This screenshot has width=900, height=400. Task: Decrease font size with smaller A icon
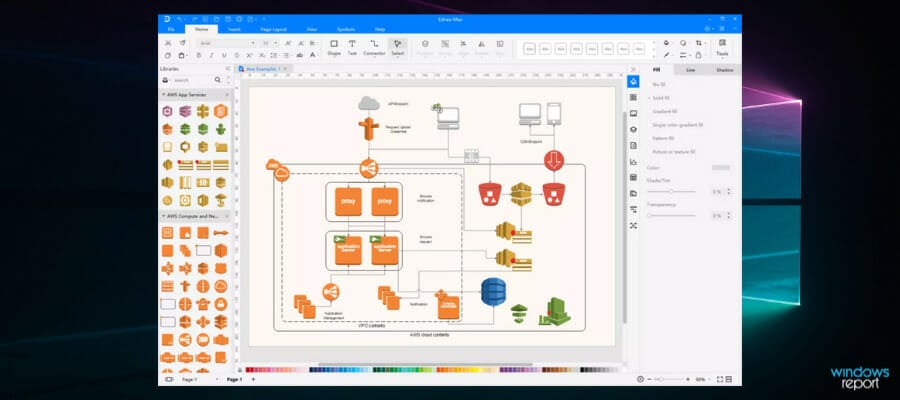click(300, 43)
